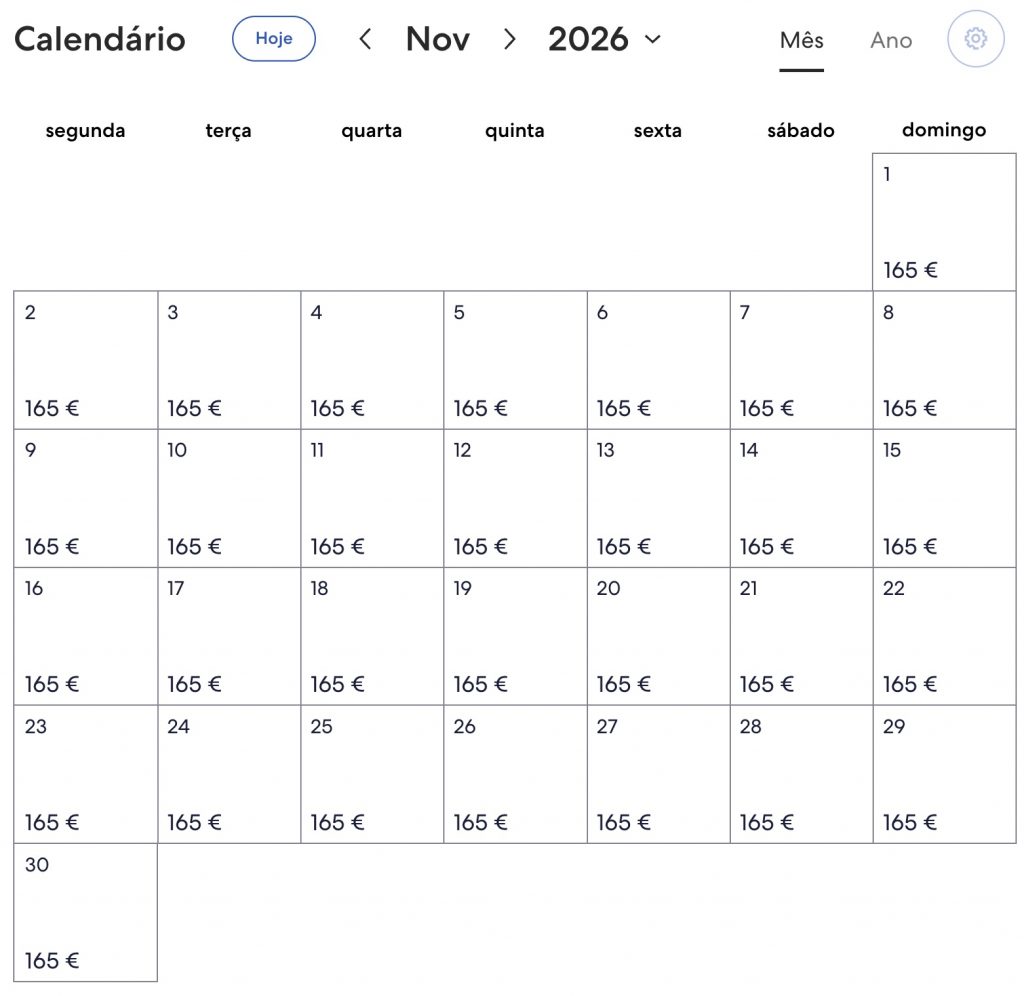Advance to next month arrow
Screen dimensions: 1024x996
pos(509,39)
